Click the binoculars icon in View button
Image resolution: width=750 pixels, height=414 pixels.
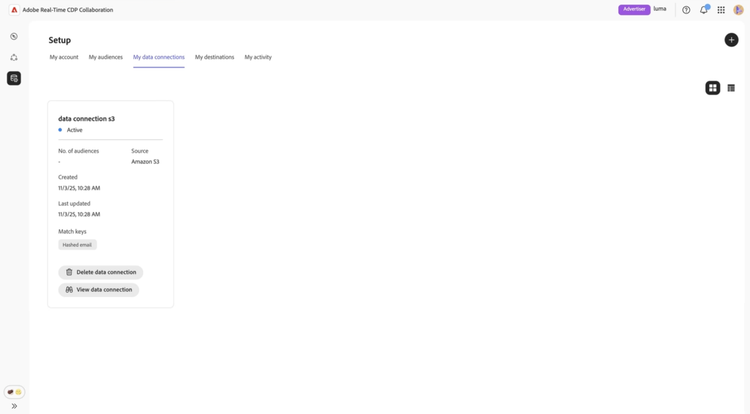point(69,290)
